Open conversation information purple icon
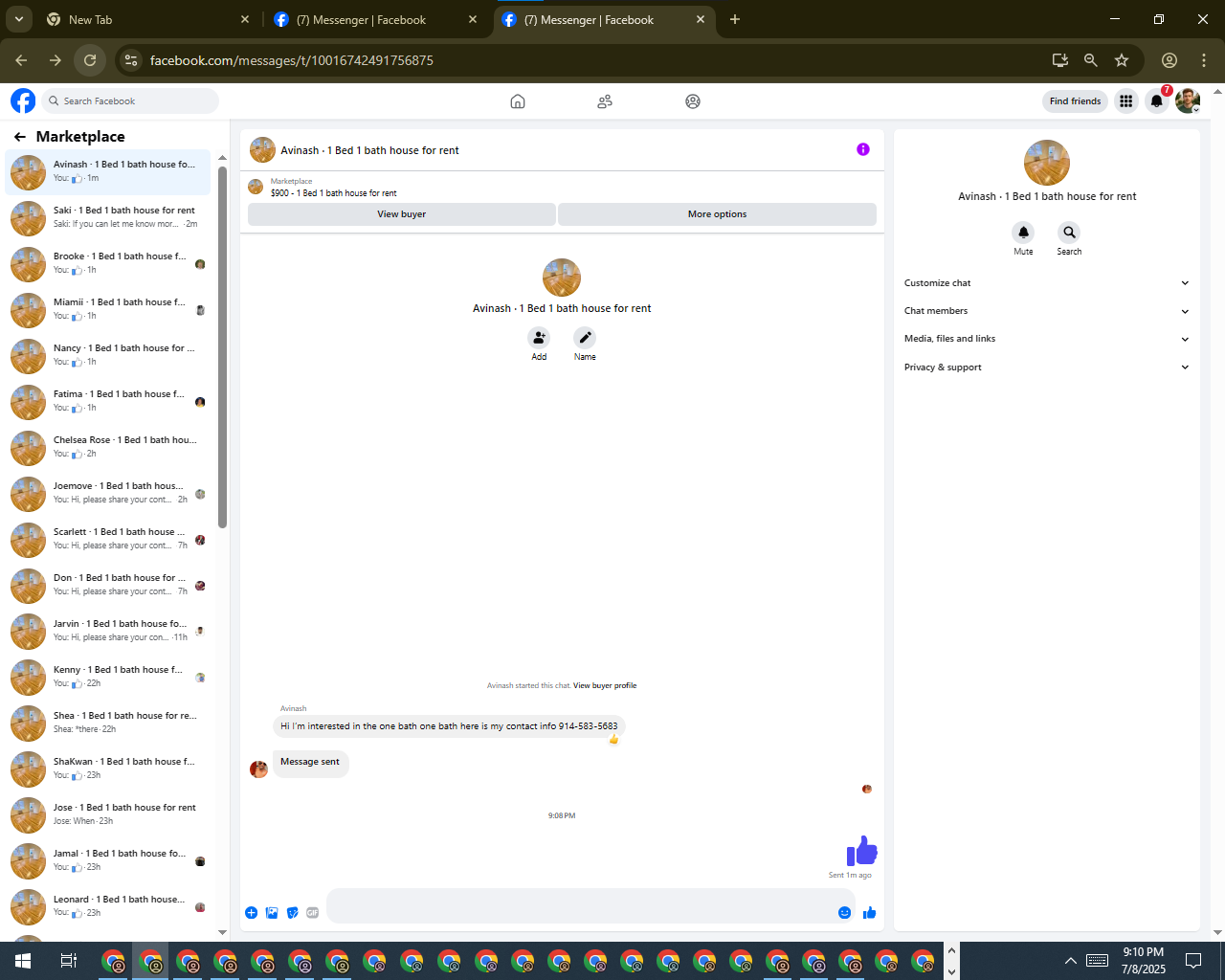The image size is (1225, 980). [x=863, y=149]
